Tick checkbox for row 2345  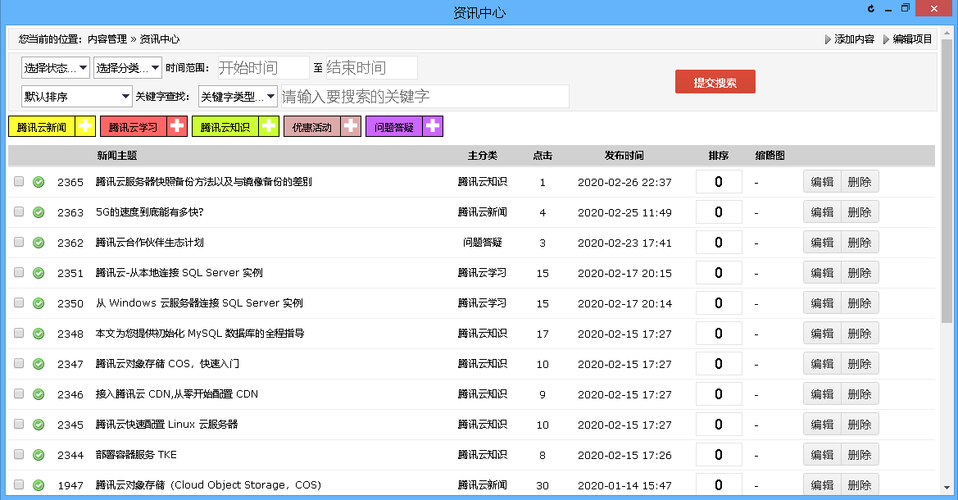pos(19,424)
